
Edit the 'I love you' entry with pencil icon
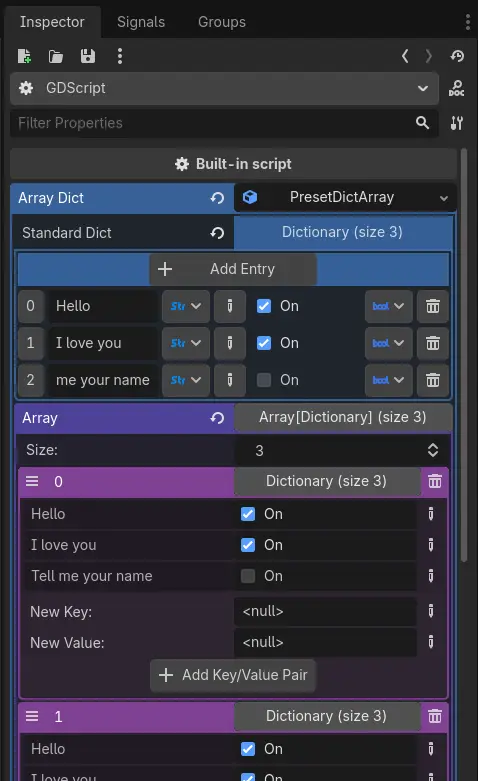point(230,343)
